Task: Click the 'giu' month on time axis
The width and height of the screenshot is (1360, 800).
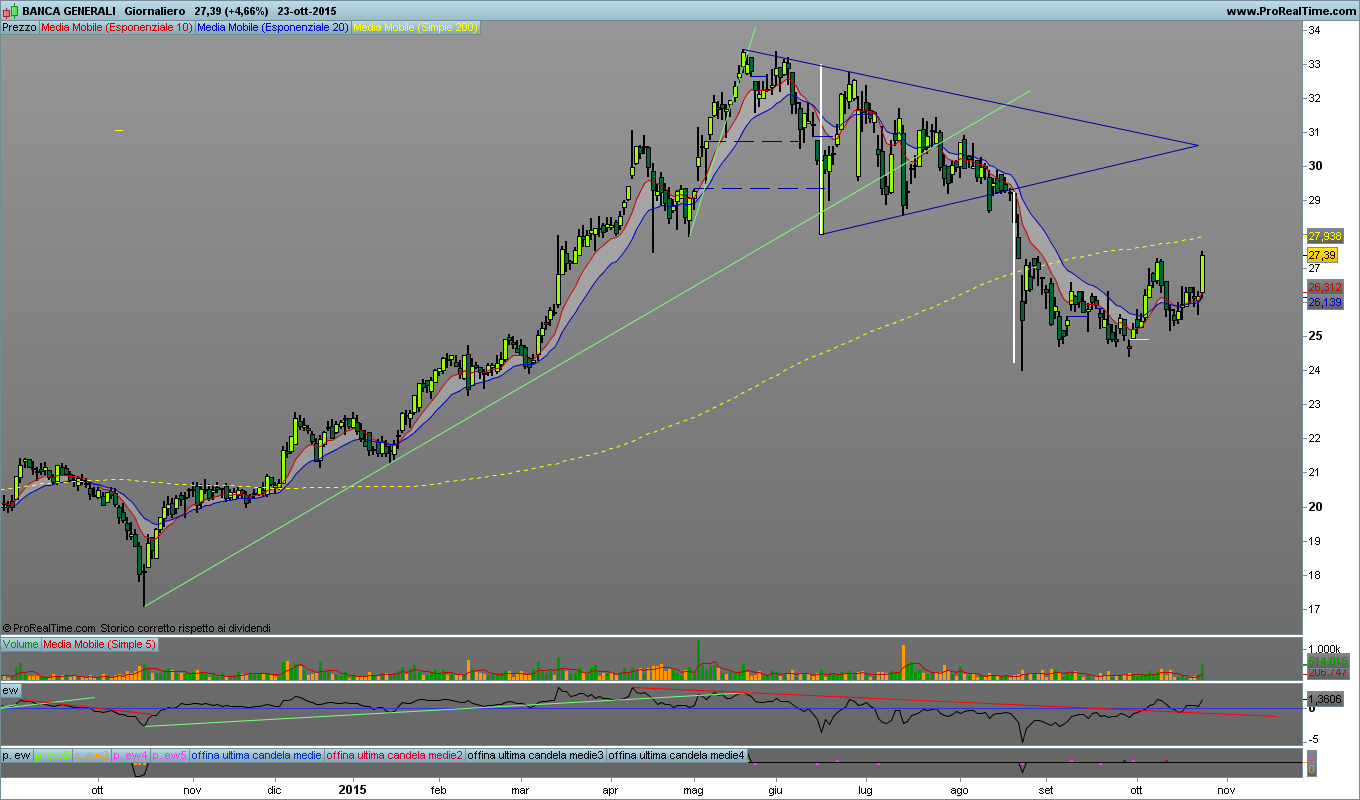Action: [773, 790]
